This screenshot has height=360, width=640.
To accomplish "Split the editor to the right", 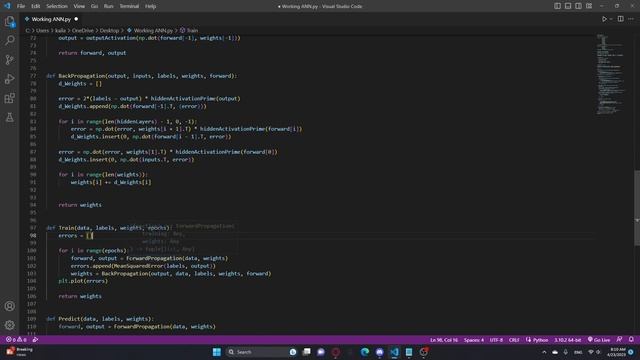I will [x=620, y=19].
